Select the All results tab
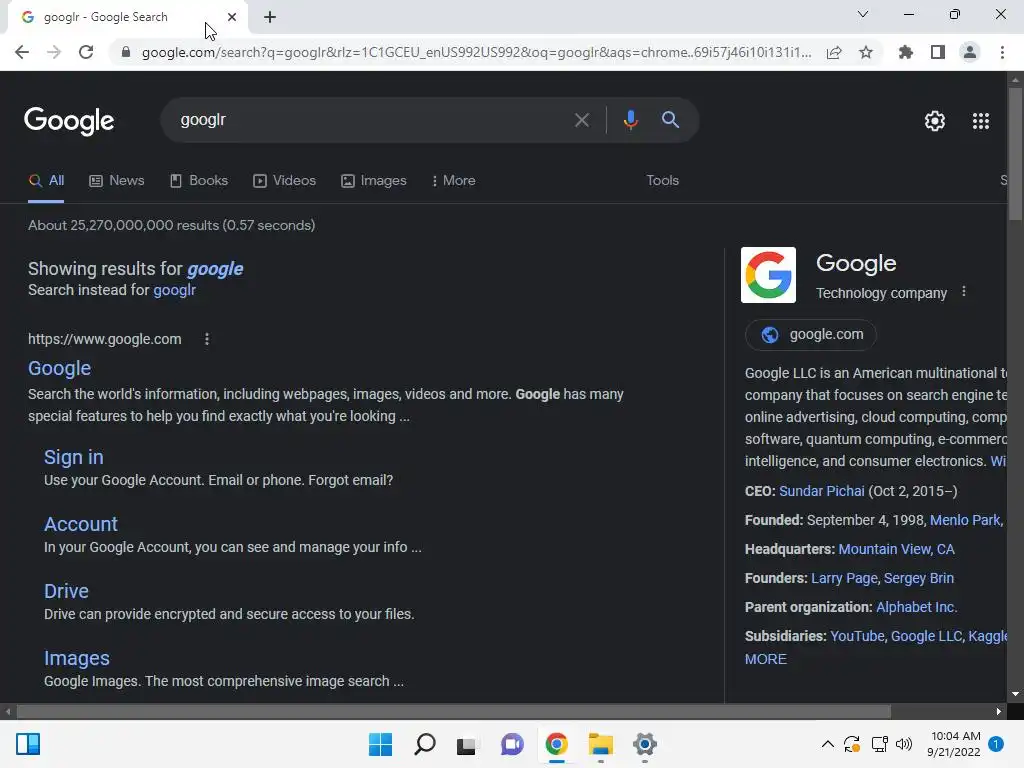Screen dimensions: 1024x768 (x=46, y=181)
